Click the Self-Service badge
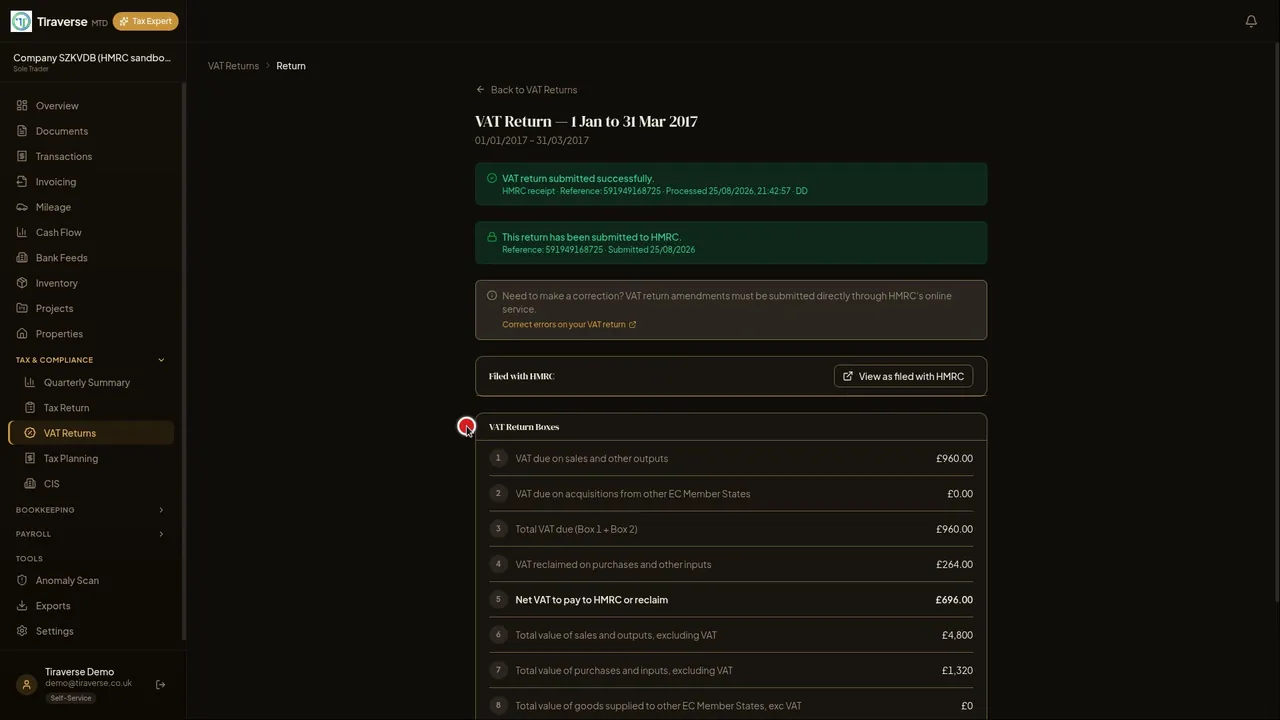Image resolution: width=1280 pixels, height=720 pixels. tap(71, 698)
